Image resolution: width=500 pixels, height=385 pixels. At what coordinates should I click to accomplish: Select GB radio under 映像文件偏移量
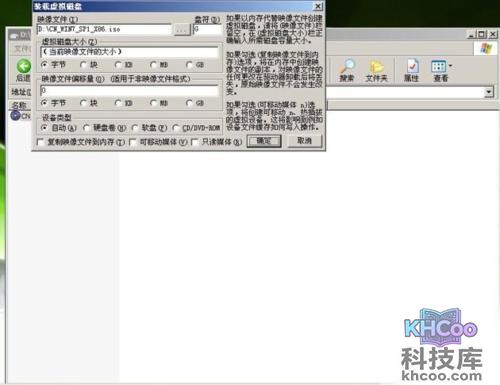click(x=189, y=103)
